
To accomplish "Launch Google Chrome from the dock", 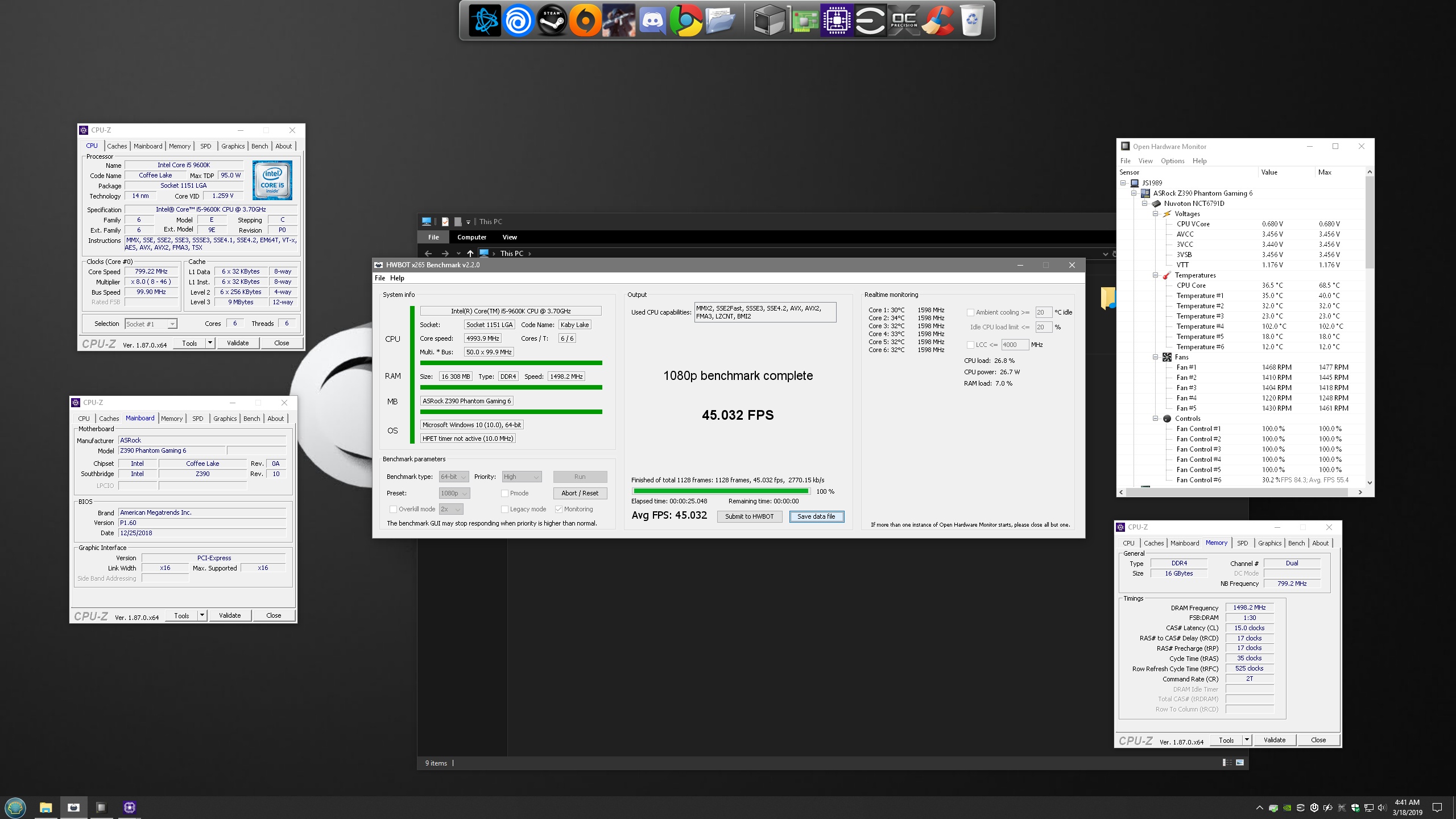I will [686, 20].
